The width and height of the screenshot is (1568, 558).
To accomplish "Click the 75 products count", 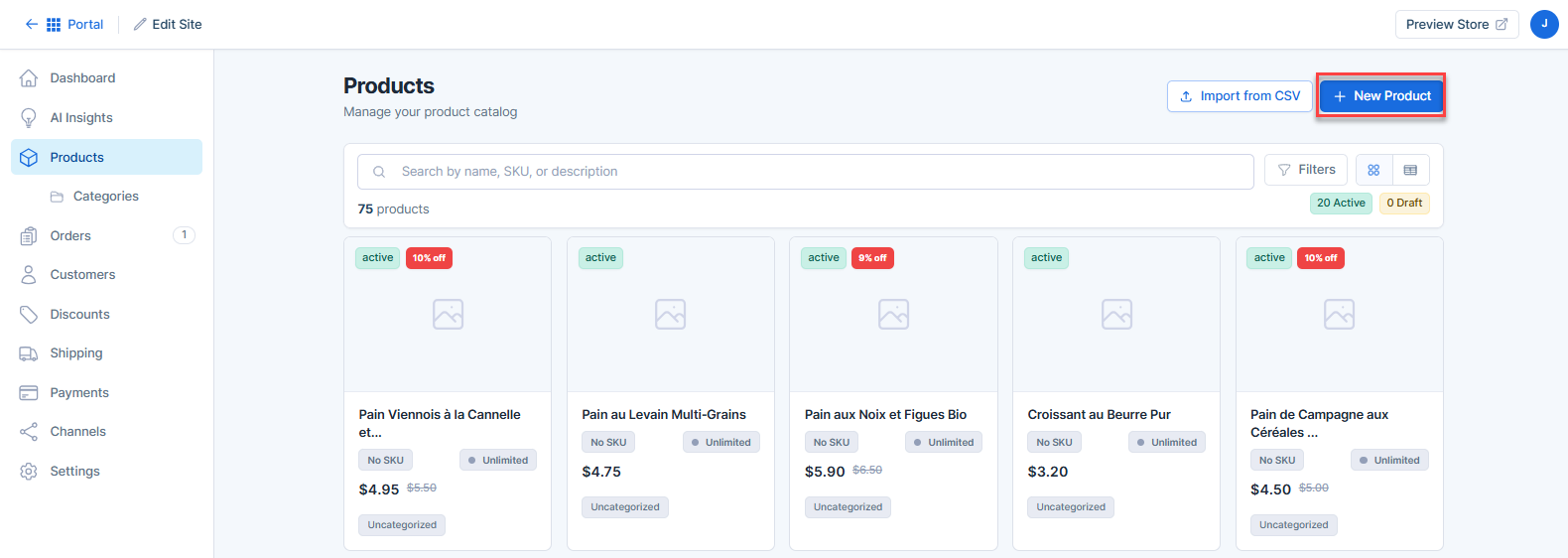I will (393, 209).
